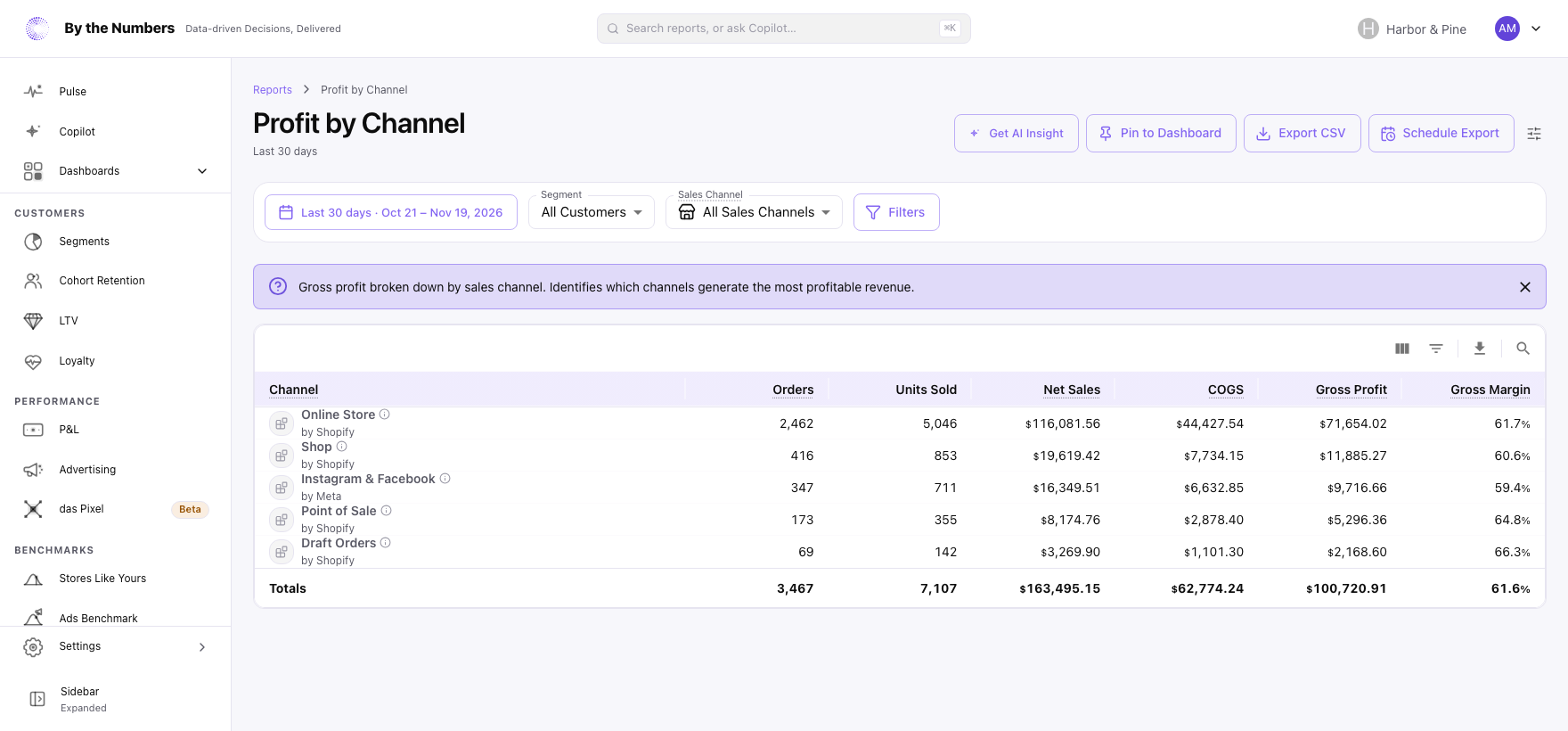This screenshot has height=731, width=1568.
Task: Click Get AI Insight button
Action: click(x=1017, y=133)
